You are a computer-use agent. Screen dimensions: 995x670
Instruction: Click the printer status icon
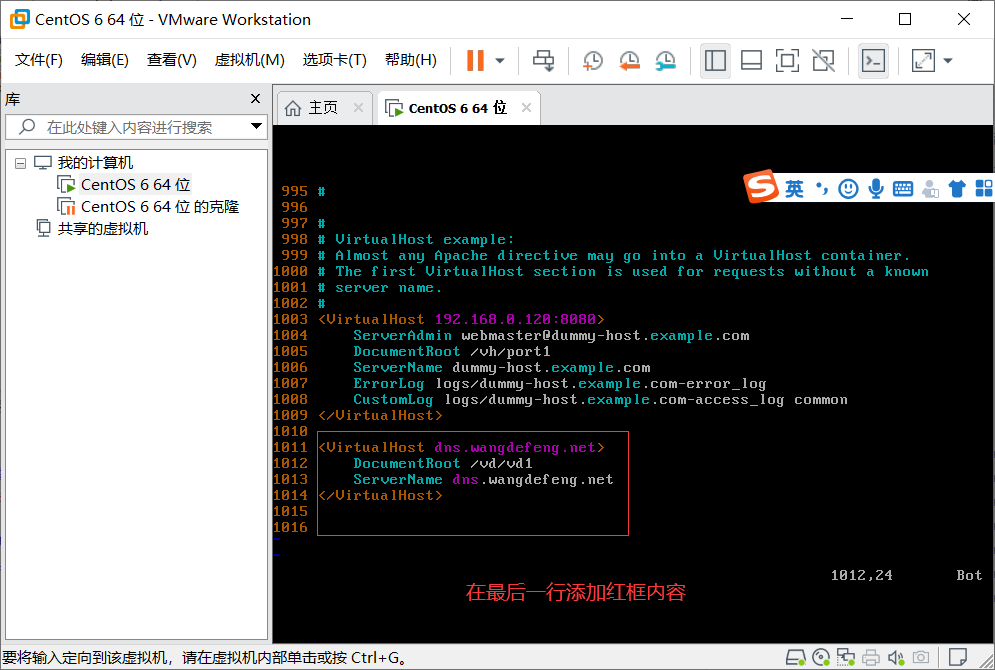[871, 657]
